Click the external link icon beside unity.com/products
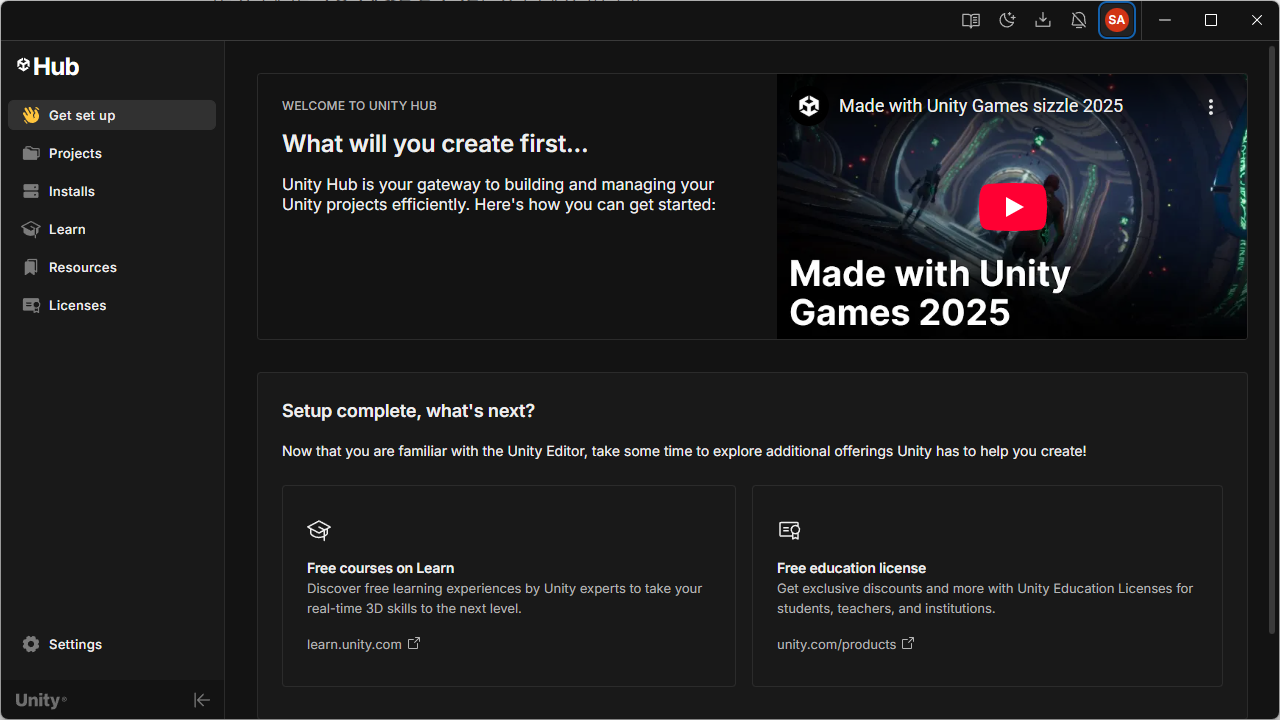This screenshot has width=1280, height=720. (908, 643)
